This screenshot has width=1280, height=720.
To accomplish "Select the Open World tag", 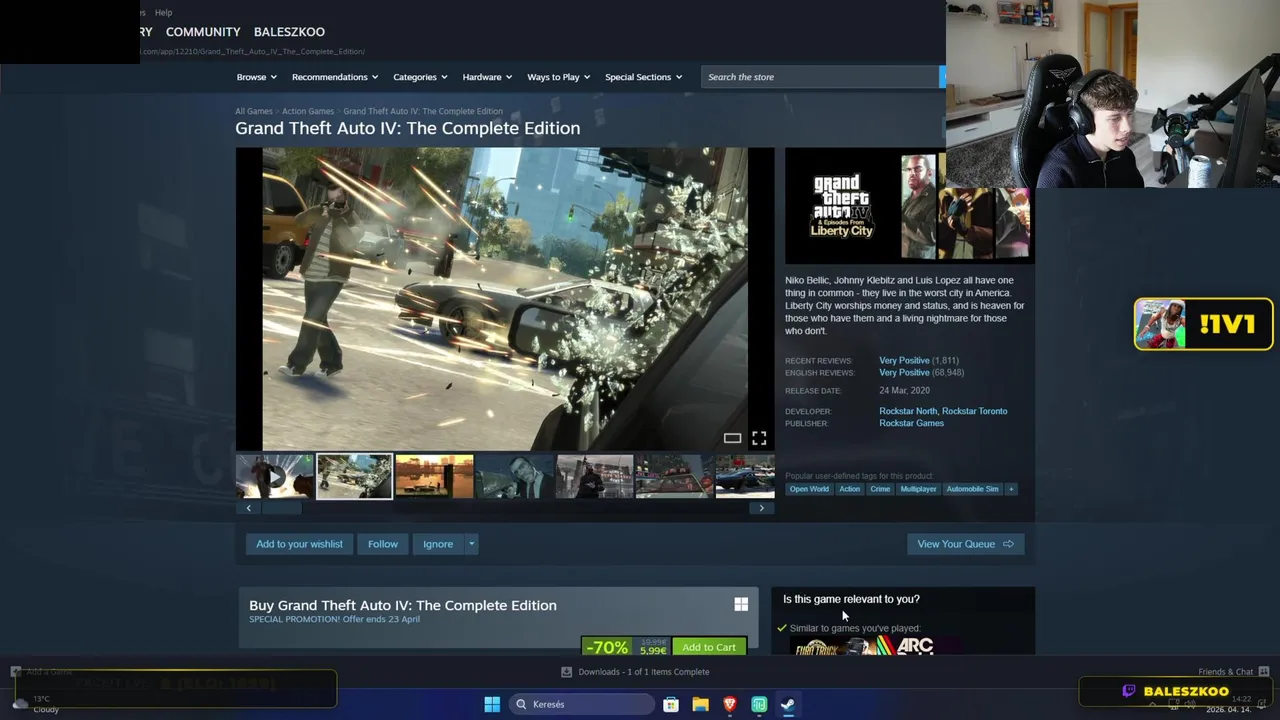I will pyautogui.click(x=809, y=489).
